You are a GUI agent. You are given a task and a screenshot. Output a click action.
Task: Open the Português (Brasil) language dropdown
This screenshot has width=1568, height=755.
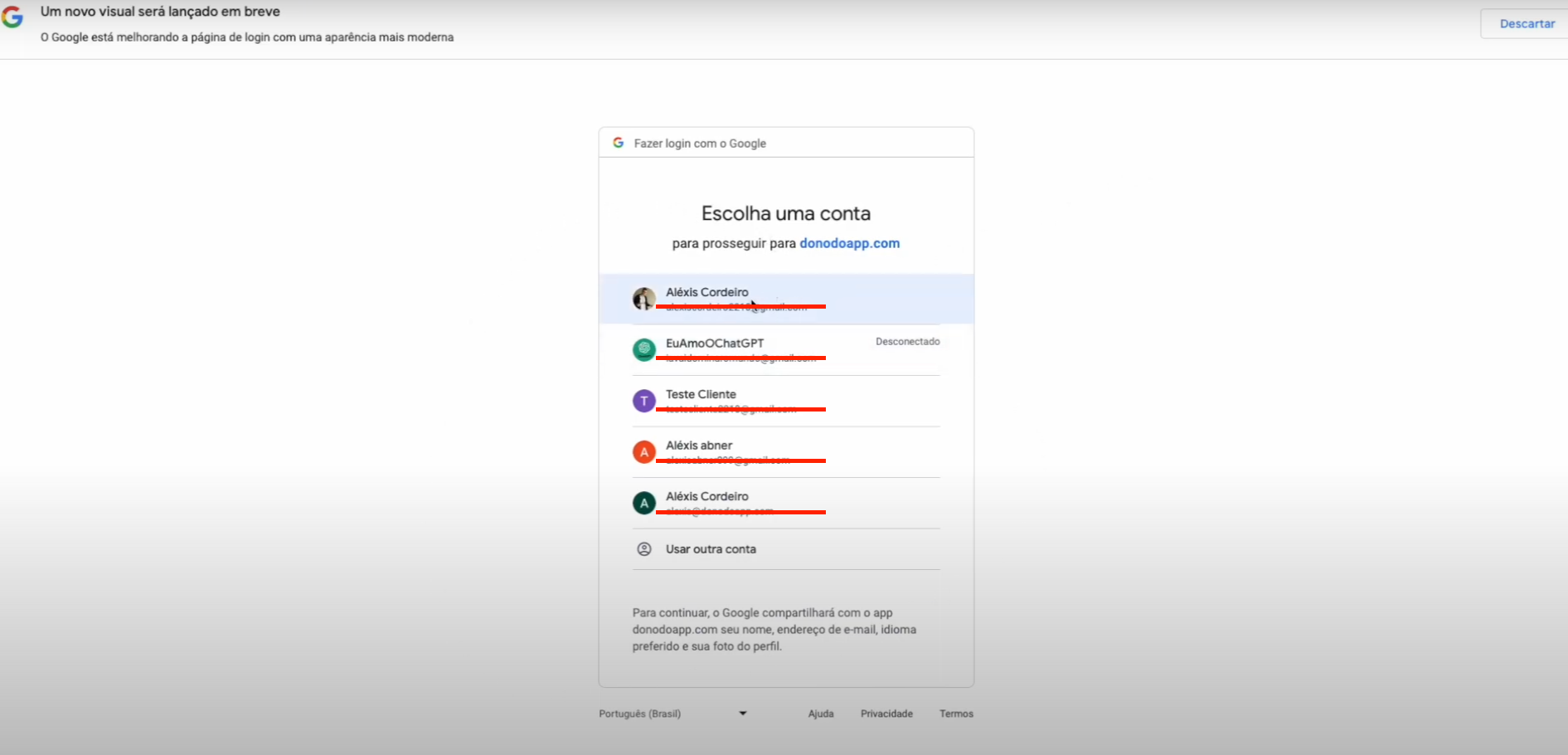[x=639, y=714]
